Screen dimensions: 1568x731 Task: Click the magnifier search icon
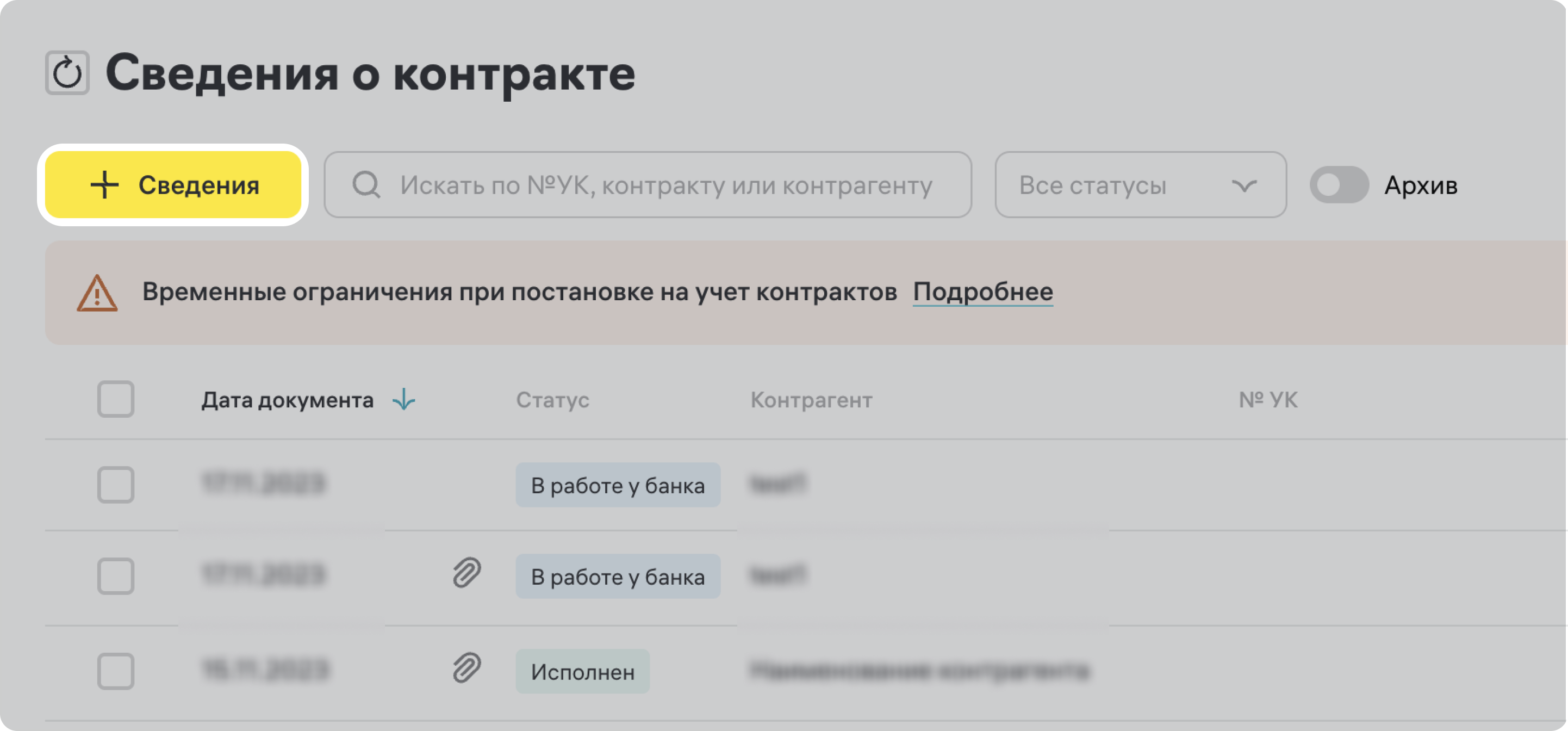tap(366, 185)
